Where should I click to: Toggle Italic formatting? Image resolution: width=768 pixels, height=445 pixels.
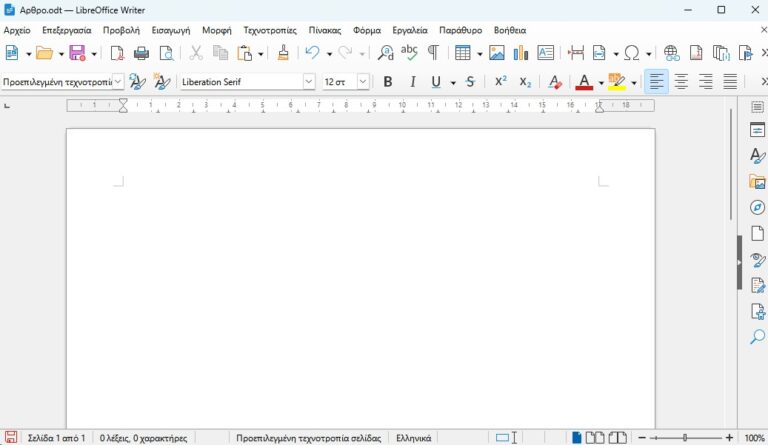point(412,82)
